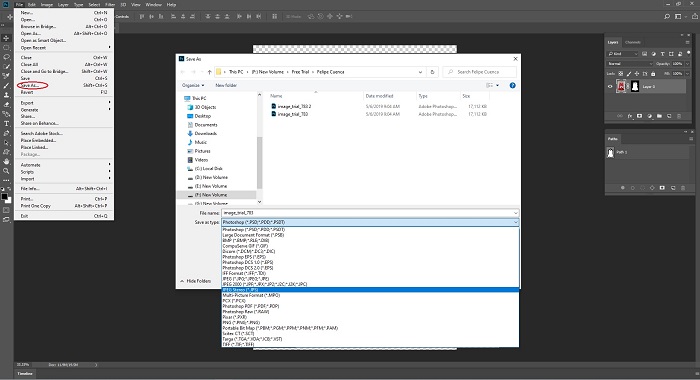Open the blend mode Normal dropdown
The height and width of the screenshot is (380, 700).
point(629,64)
